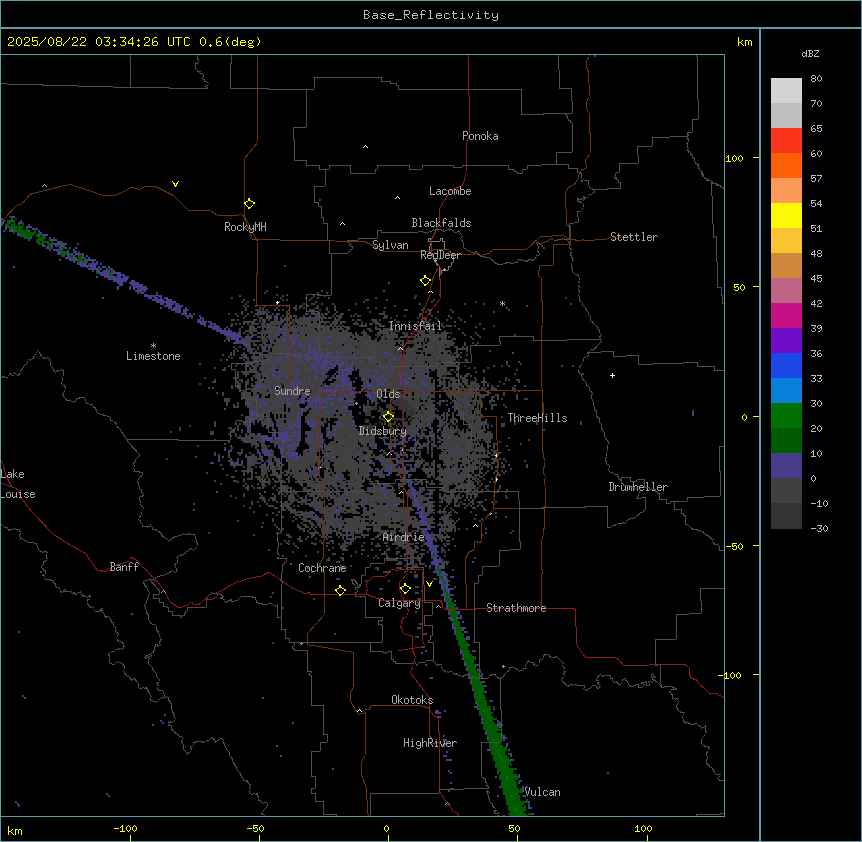Pick the purple 36-39 dBZ legend swatch
This screenshot has width=862, height=842.
click(786, 340)
